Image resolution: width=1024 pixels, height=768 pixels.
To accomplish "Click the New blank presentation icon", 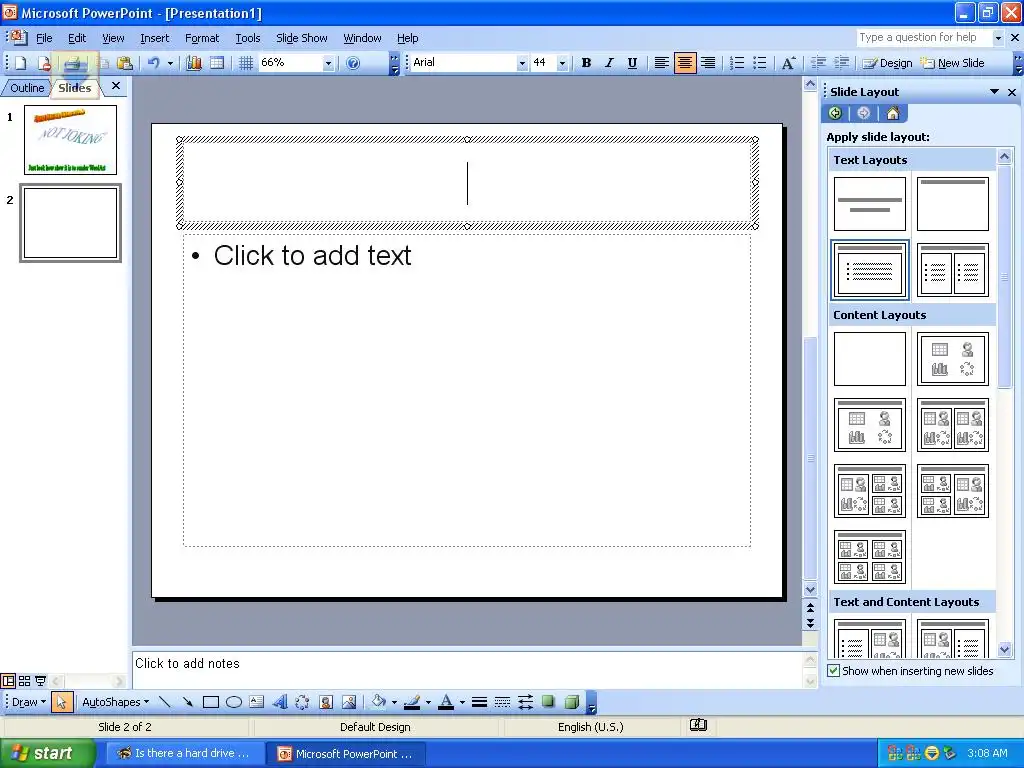I will point(20,63).
